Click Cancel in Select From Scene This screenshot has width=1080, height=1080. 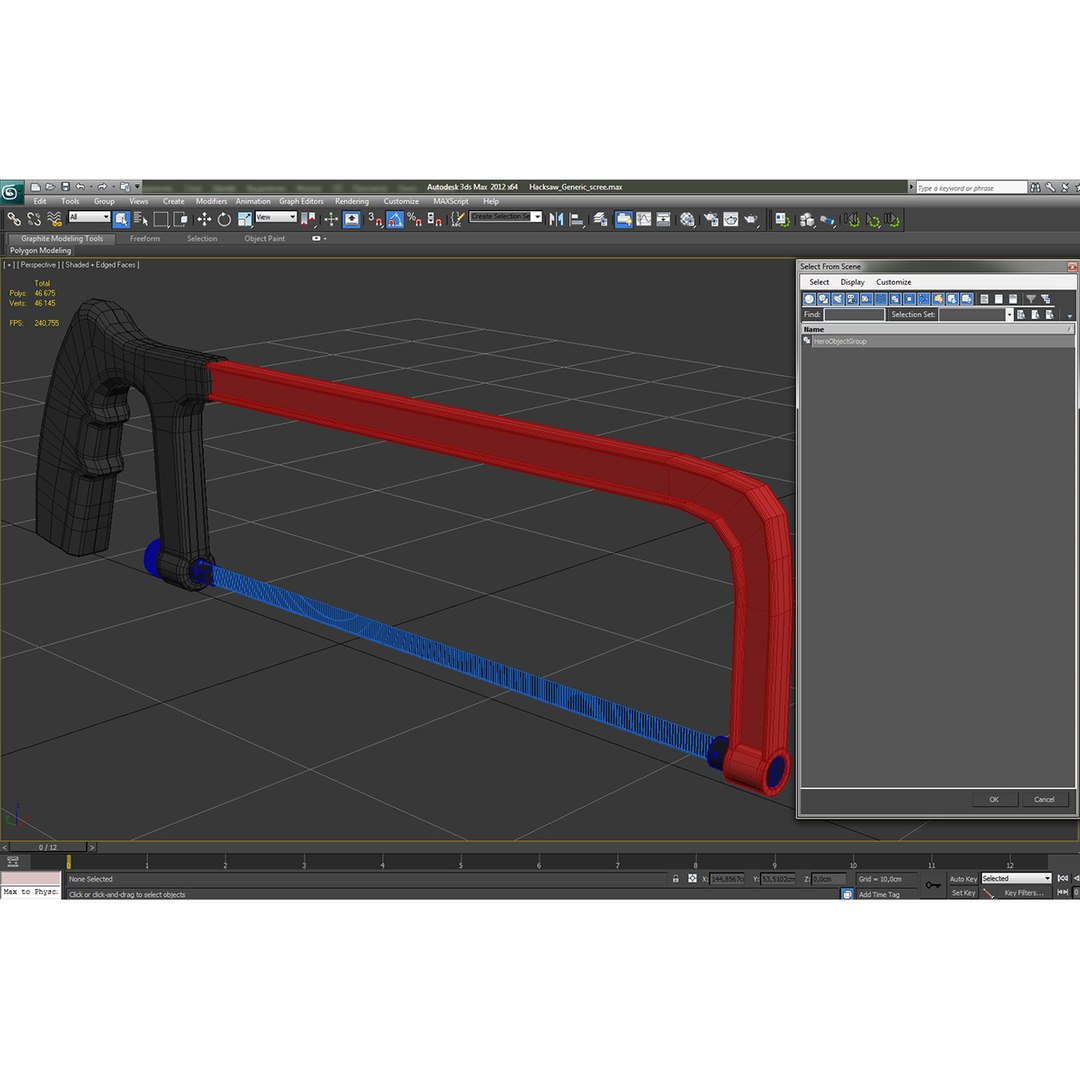click(x=1044, y=800)
